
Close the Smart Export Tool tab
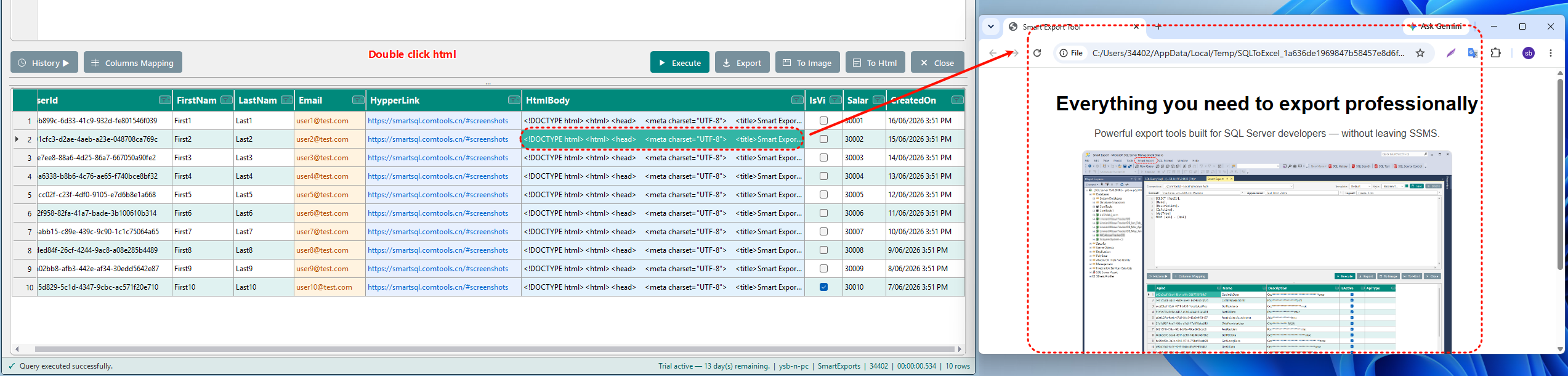click(x=1136, y=27)
